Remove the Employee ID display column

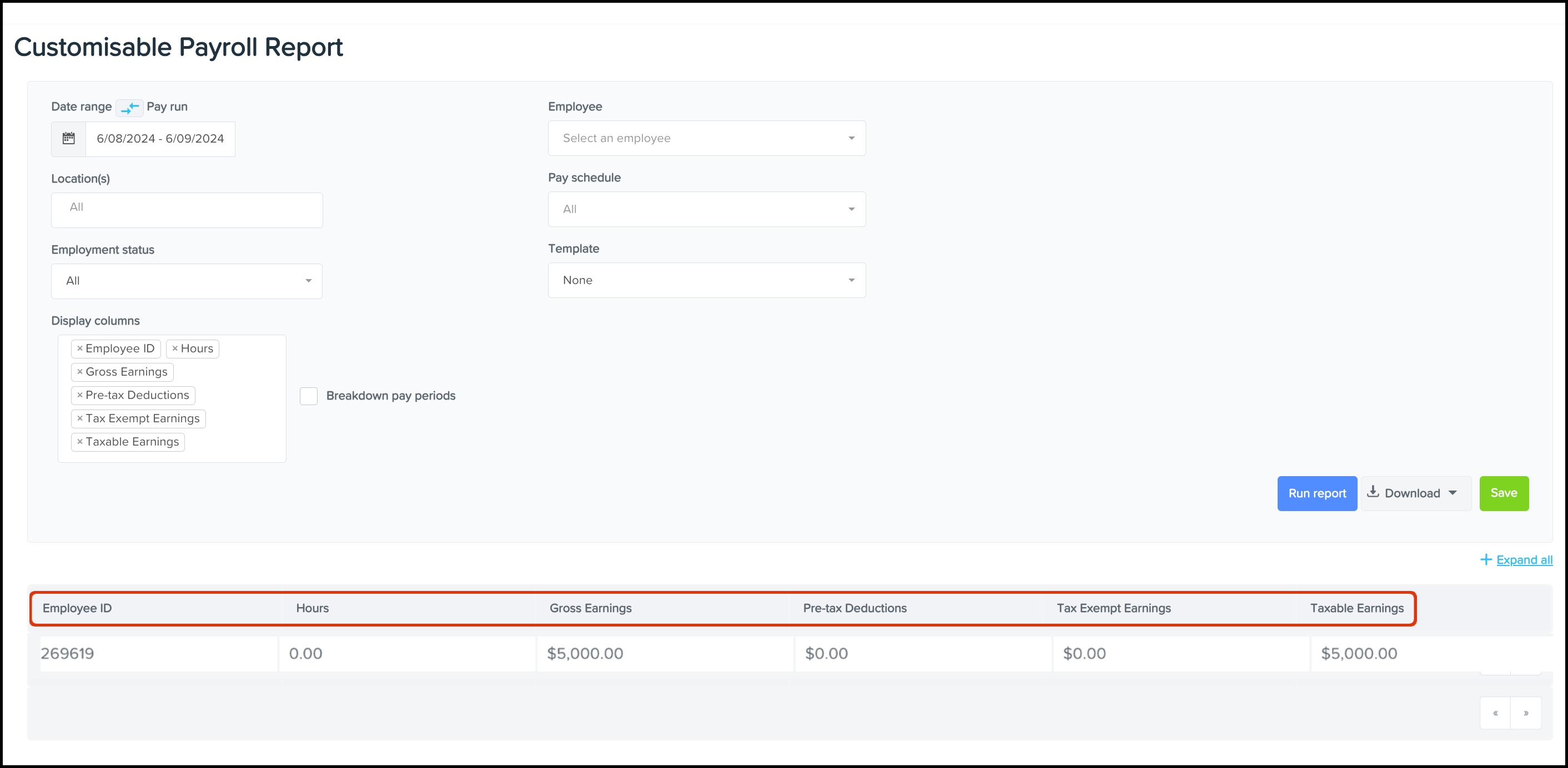point(80,348)
